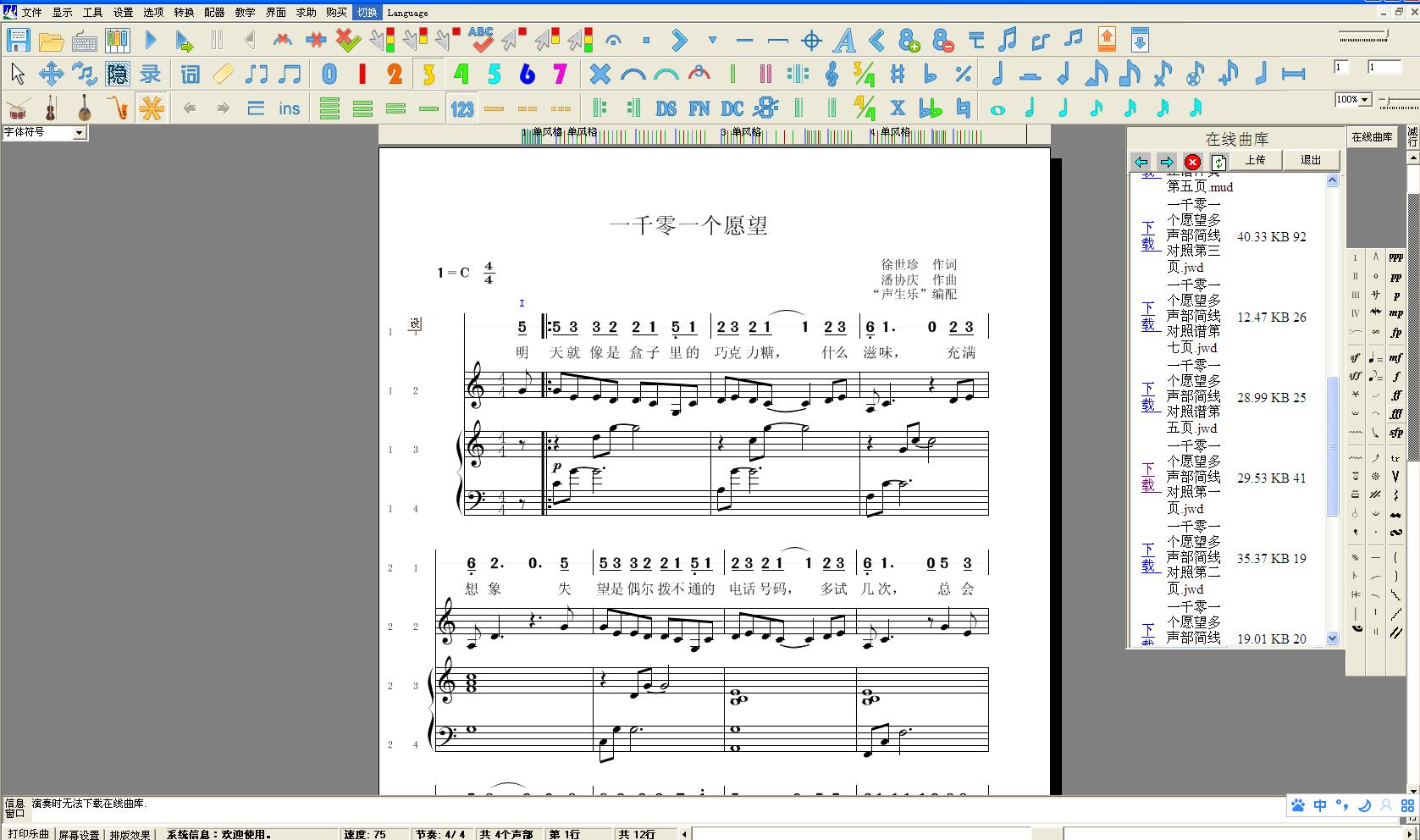Open the Language menu
Image resolution: width=1420 pixels, height=840 pixels.
coord(407,13)
